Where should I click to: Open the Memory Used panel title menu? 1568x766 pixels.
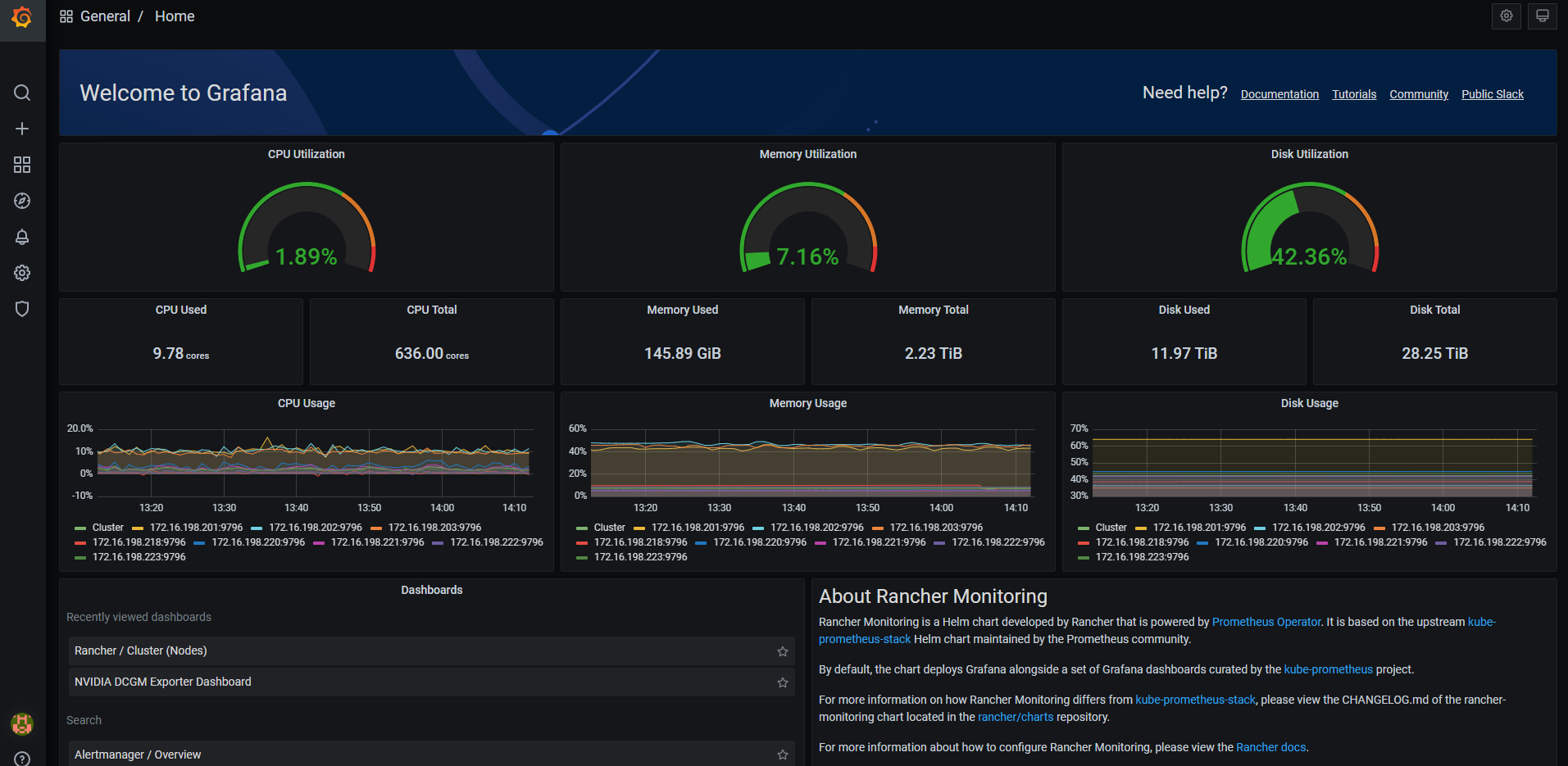coord(683,310)
